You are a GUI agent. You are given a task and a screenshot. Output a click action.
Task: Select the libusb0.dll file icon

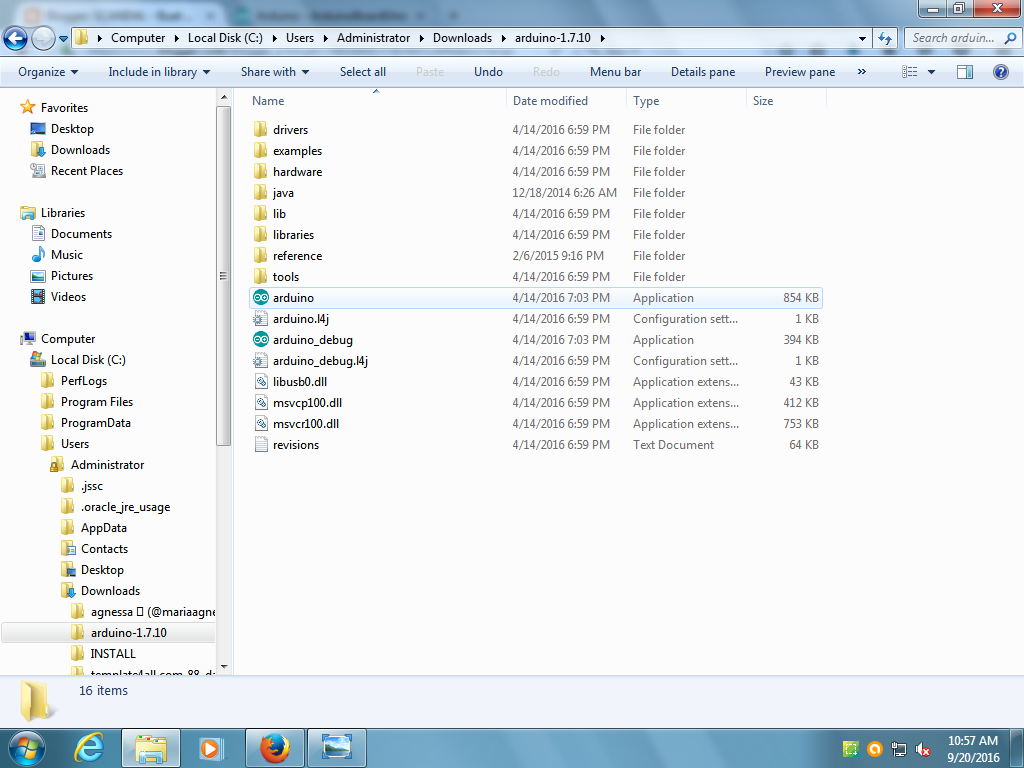pyautogui.click(x=261, y=381)
